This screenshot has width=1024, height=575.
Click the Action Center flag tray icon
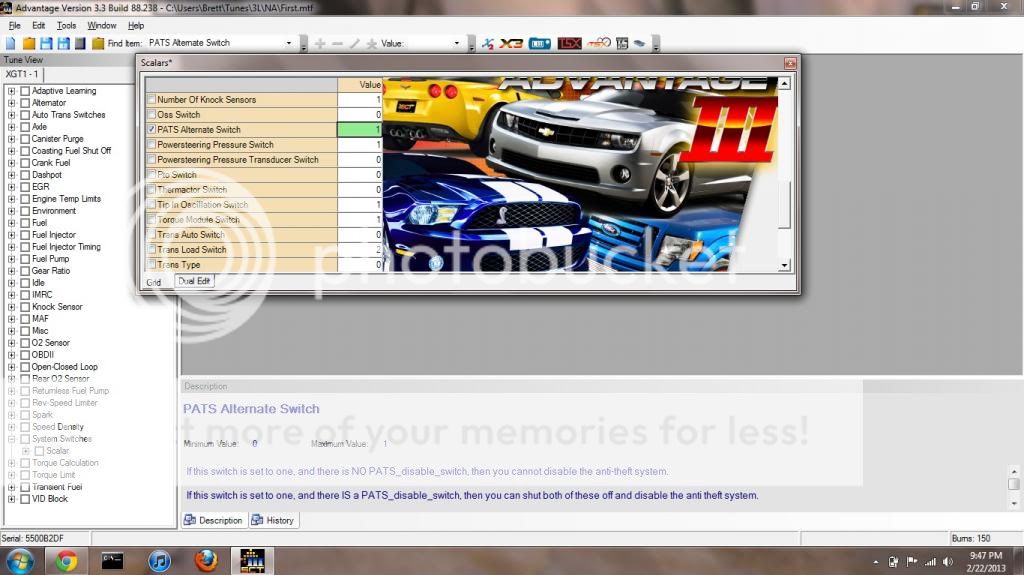pos(912,562)
